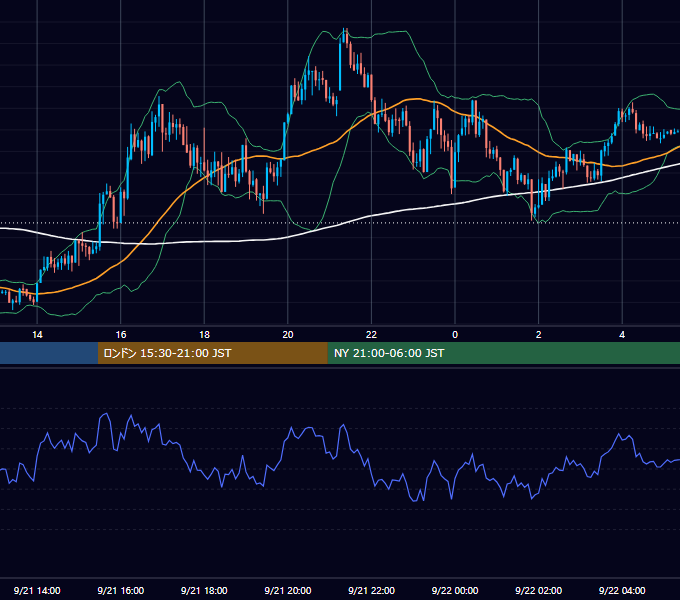
Task: Click the ロンドン 15:30-21:00 JST session bar
Action: coord(212,353)
